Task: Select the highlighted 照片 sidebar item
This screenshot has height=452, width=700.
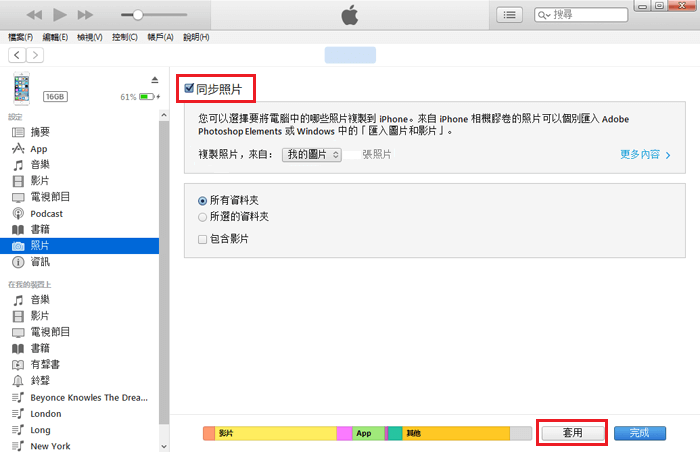Action: coord(79,246)
